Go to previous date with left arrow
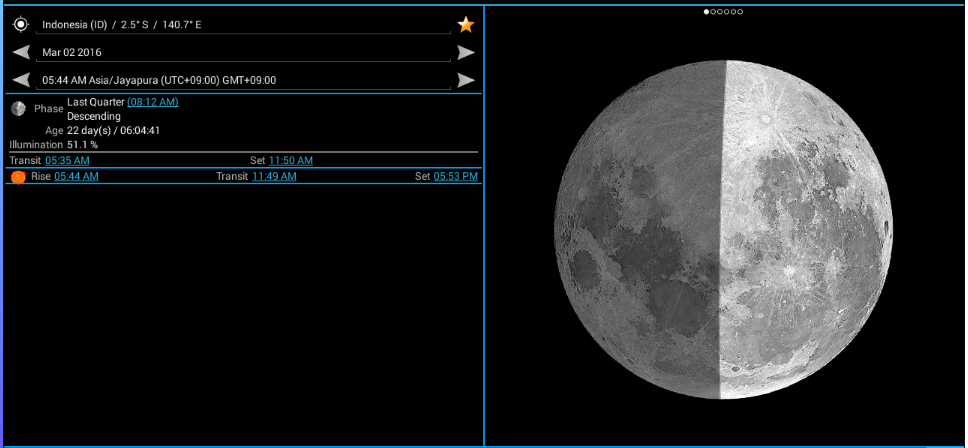 [x=21, y=52]
